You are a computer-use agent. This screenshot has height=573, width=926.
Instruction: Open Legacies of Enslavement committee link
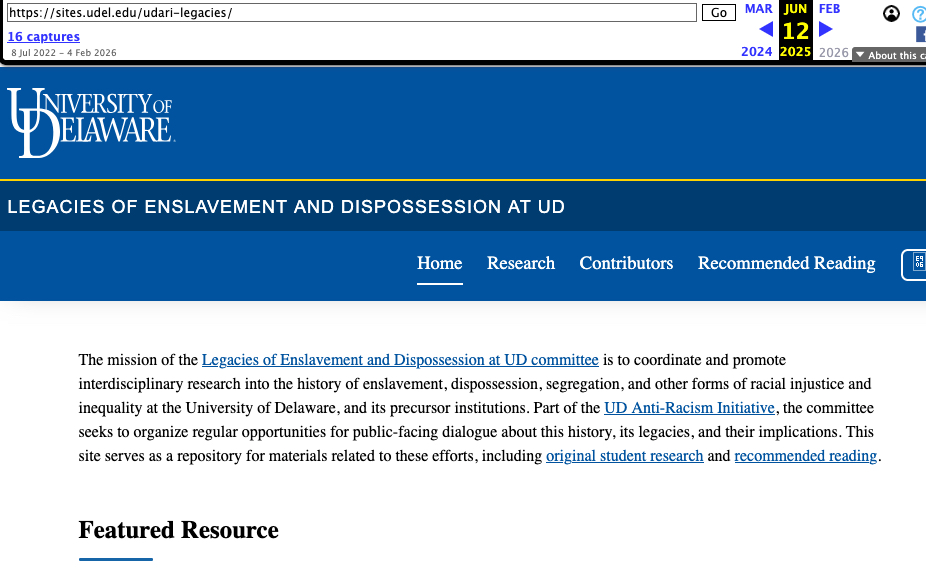[400, 360]
